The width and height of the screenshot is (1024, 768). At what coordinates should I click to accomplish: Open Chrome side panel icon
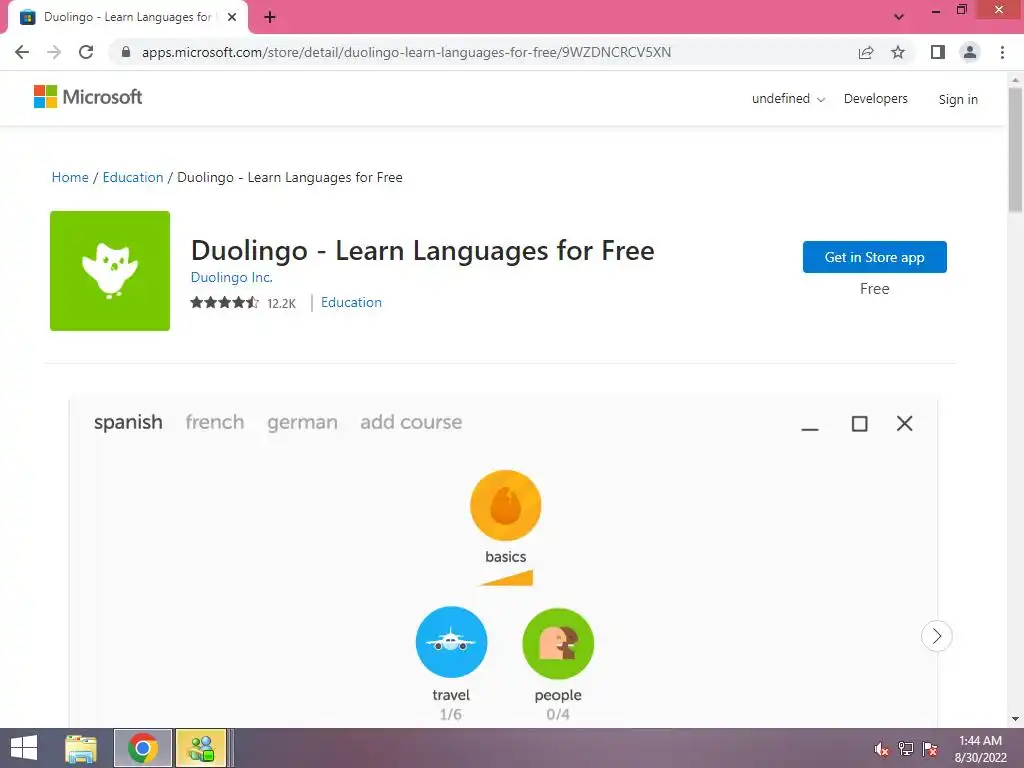pyautogui.click(x=938, y=52)
